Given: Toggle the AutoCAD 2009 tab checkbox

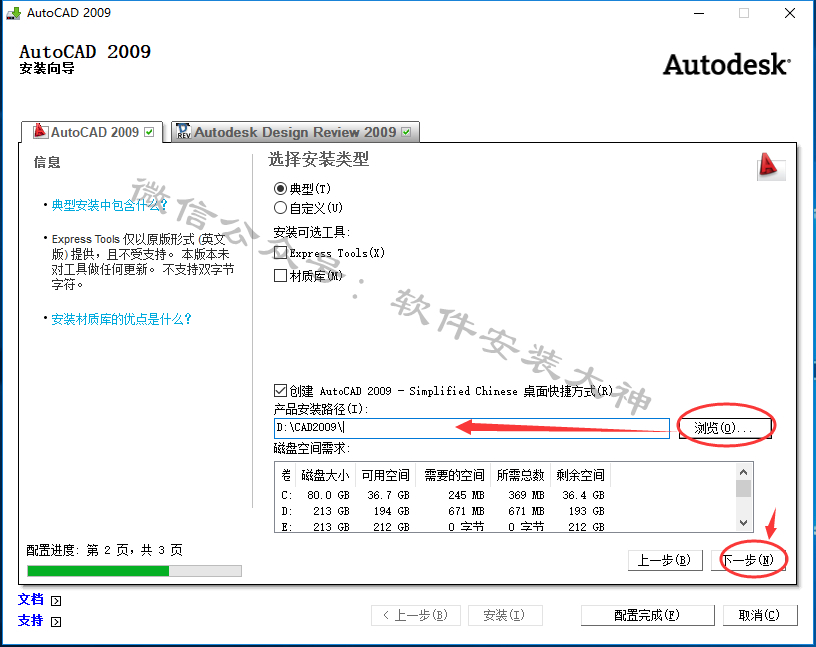Looking at the screenshot, I should [x=149, y=132].
